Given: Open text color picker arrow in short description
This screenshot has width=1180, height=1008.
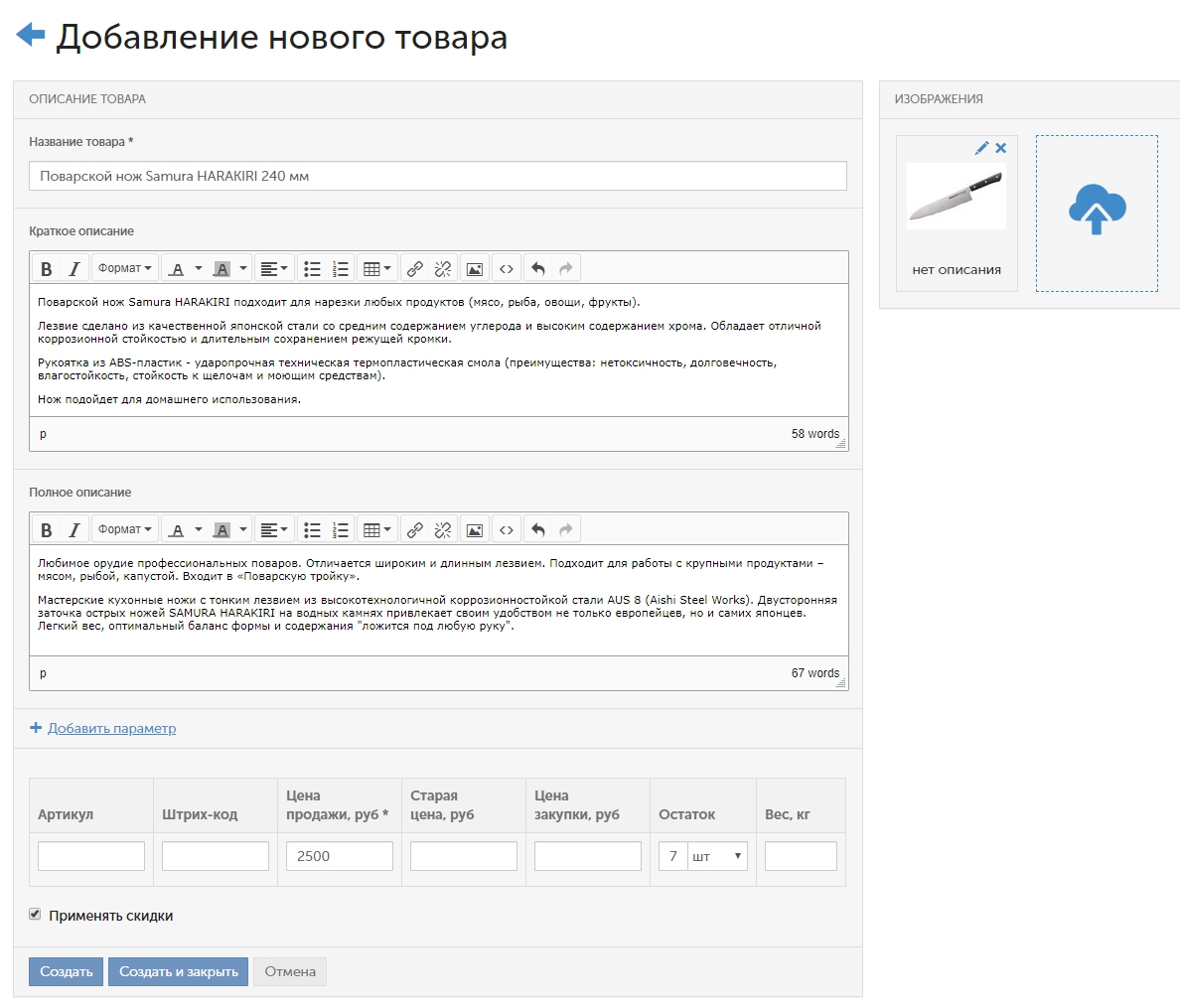Looking at the screenshot, I should (x=199, y=269).
